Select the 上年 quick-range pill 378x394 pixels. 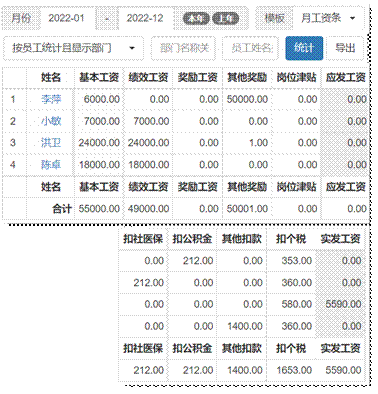pos(225,18)
